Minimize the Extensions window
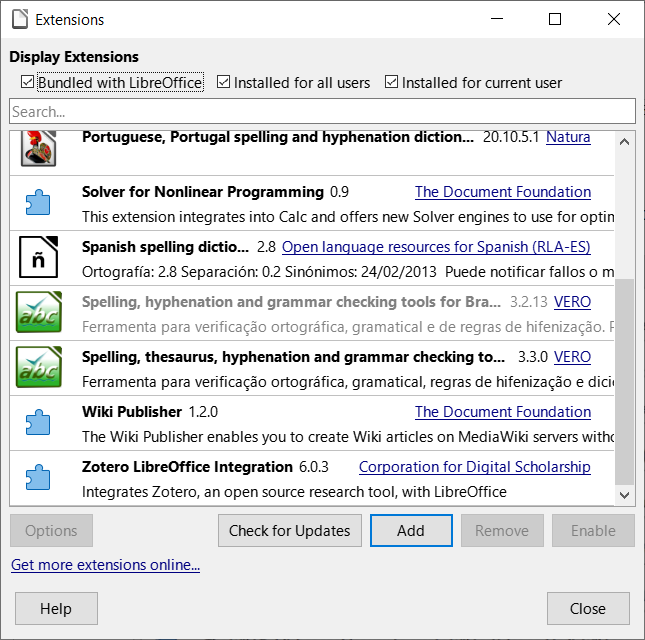The image size is (645, 640). [x=497, y=19]
